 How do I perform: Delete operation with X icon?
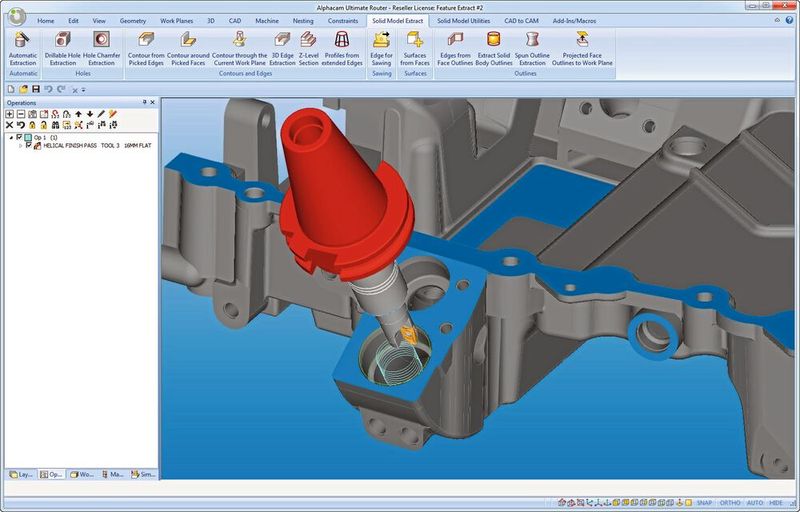(9, 125)
